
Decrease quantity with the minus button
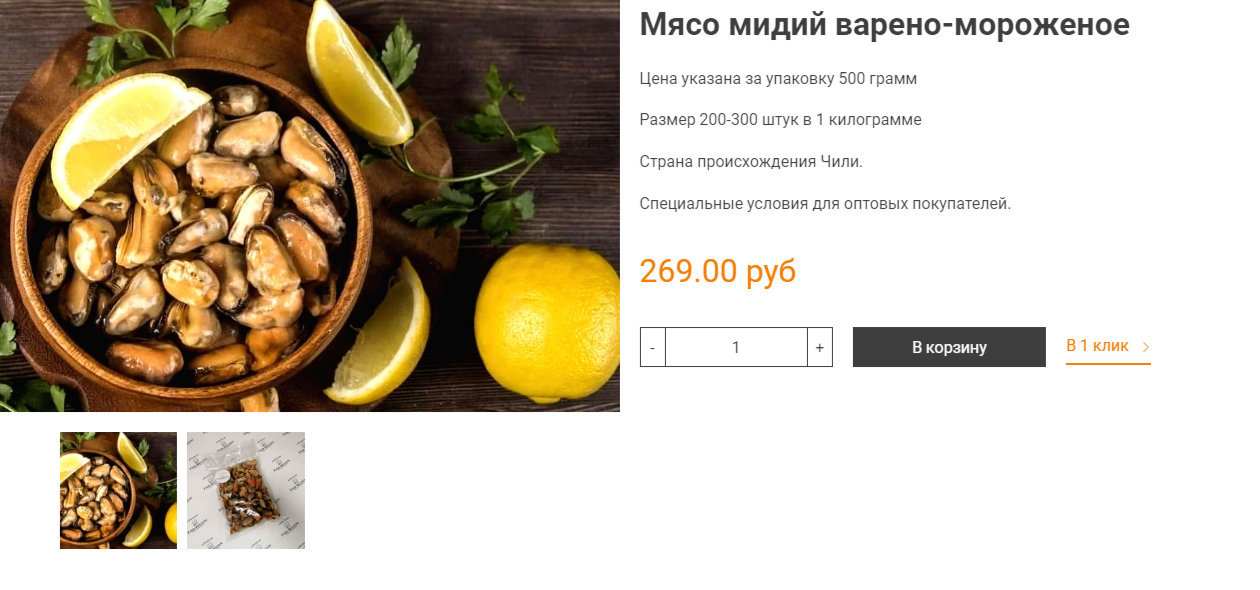pyautogui.click(x=653, y=347)
